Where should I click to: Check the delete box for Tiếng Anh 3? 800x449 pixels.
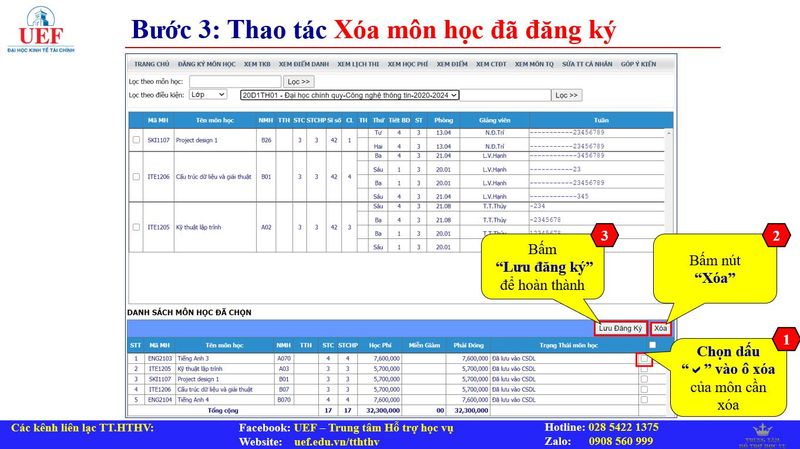tap(645, 357)
